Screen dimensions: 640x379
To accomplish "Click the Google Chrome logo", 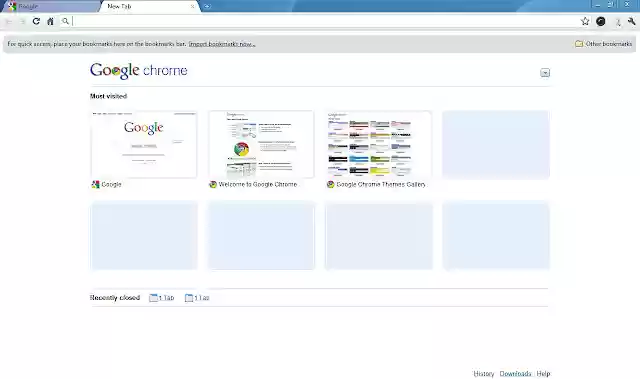I will click(x=139, y=71).
